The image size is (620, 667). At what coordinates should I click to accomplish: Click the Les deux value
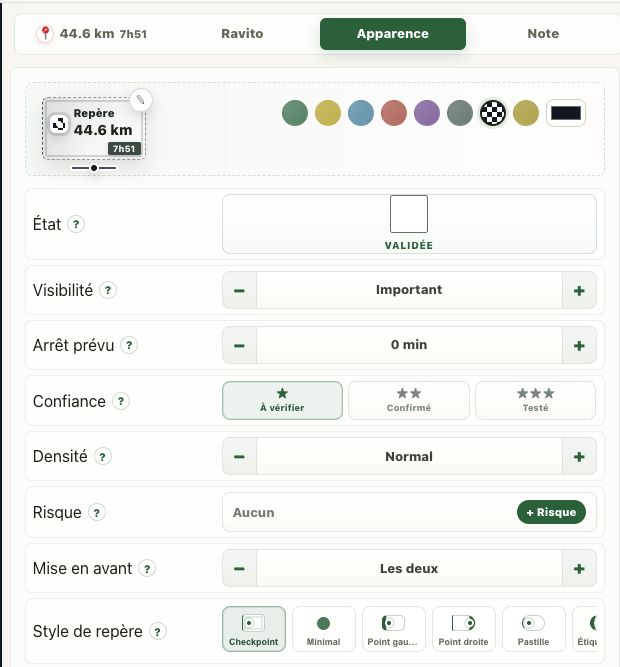click(409, 568)
